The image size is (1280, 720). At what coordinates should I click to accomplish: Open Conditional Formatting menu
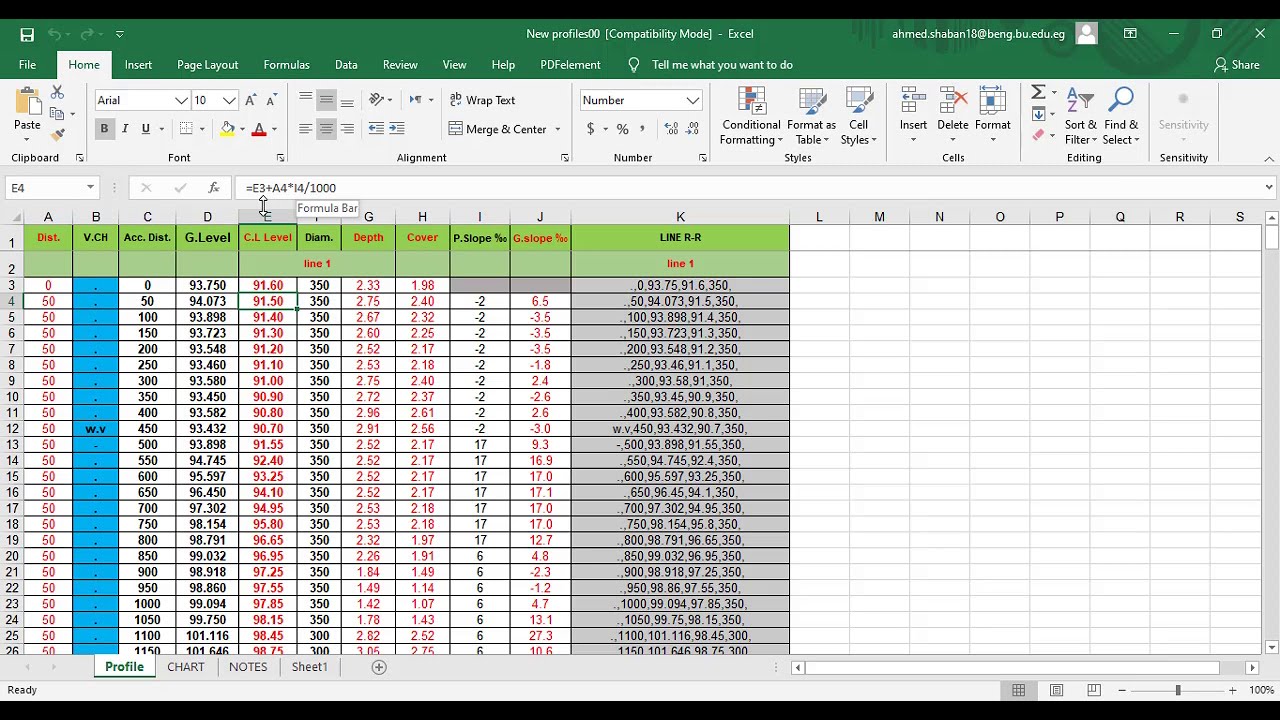click(752, 116)
